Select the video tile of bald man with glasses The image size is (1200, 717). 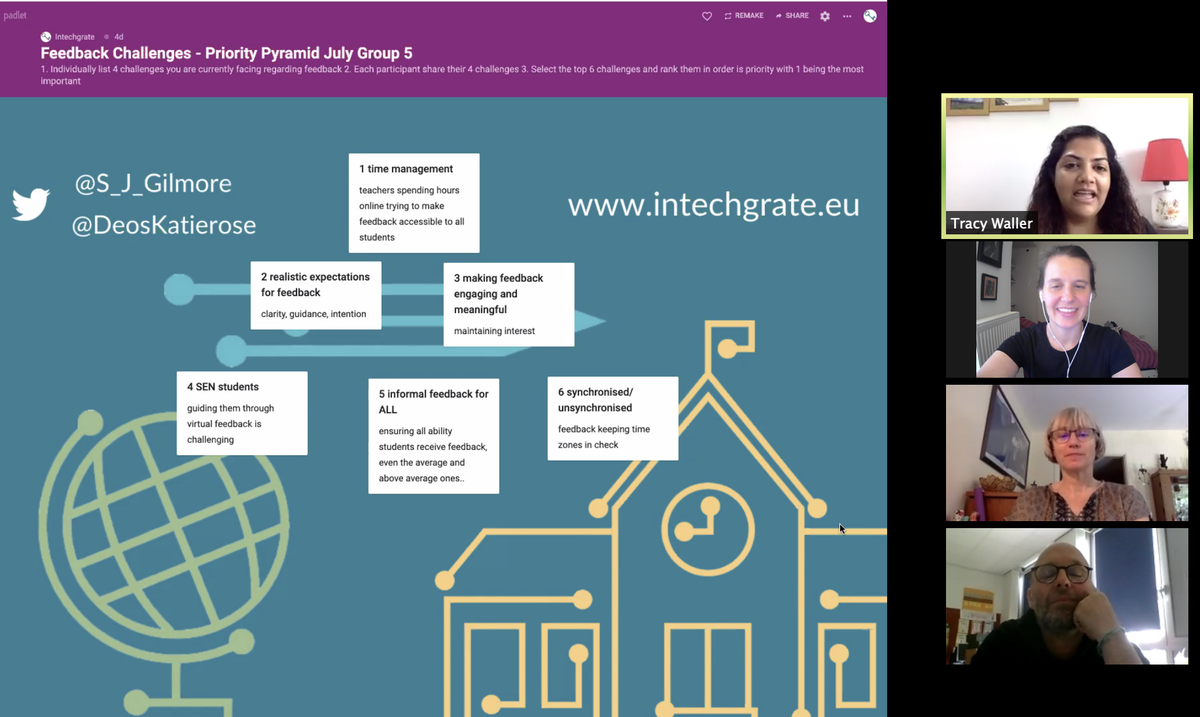tap(1067, 596)
